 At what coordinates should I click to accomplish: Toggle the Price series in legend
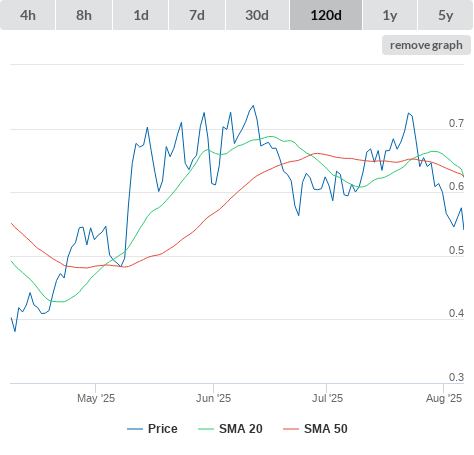click(152, 429)
